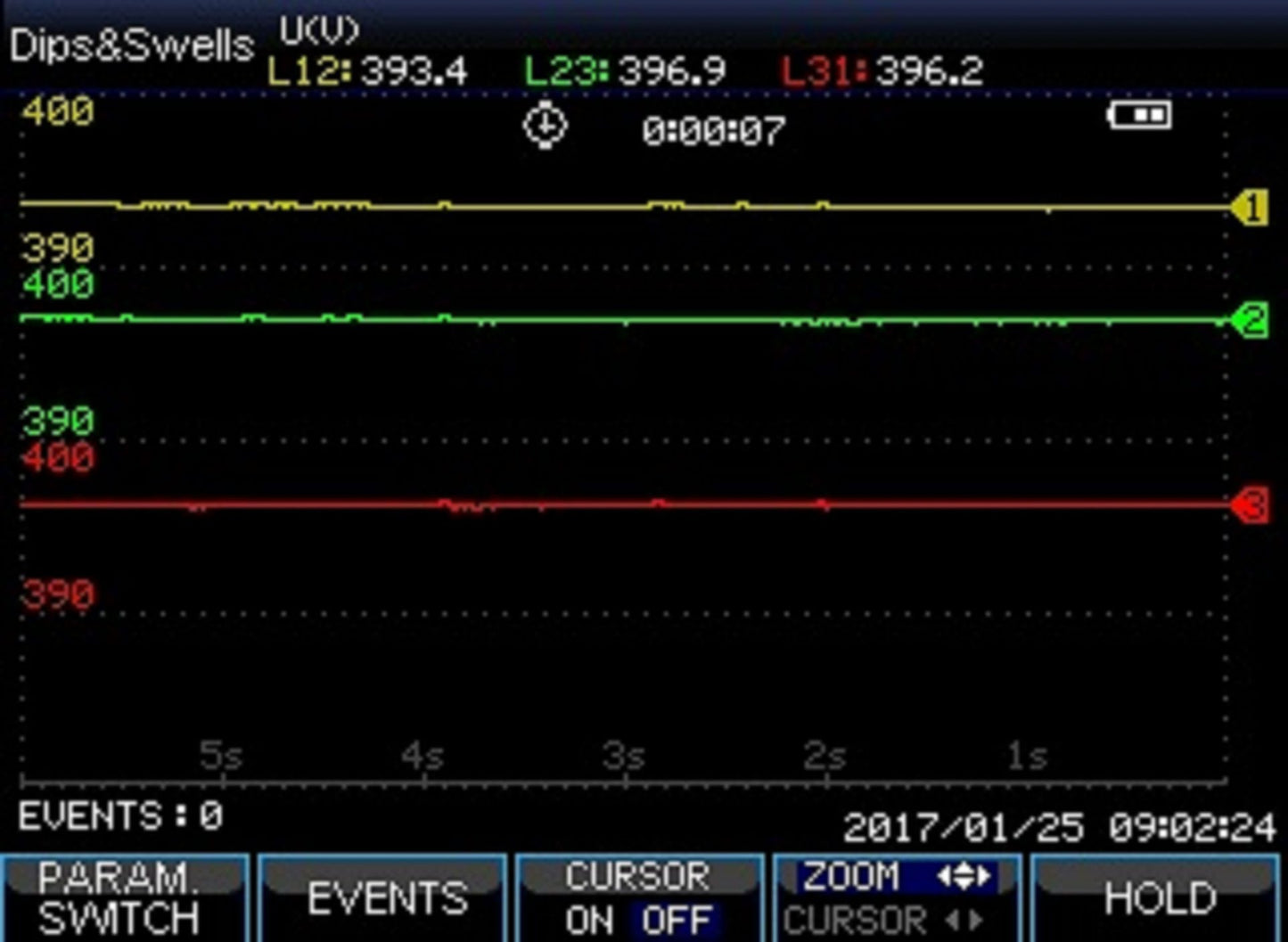Screen dimensions: 1288x942
Task: Click the Dips&Swells mode title
Action: (x=132, y=45)
